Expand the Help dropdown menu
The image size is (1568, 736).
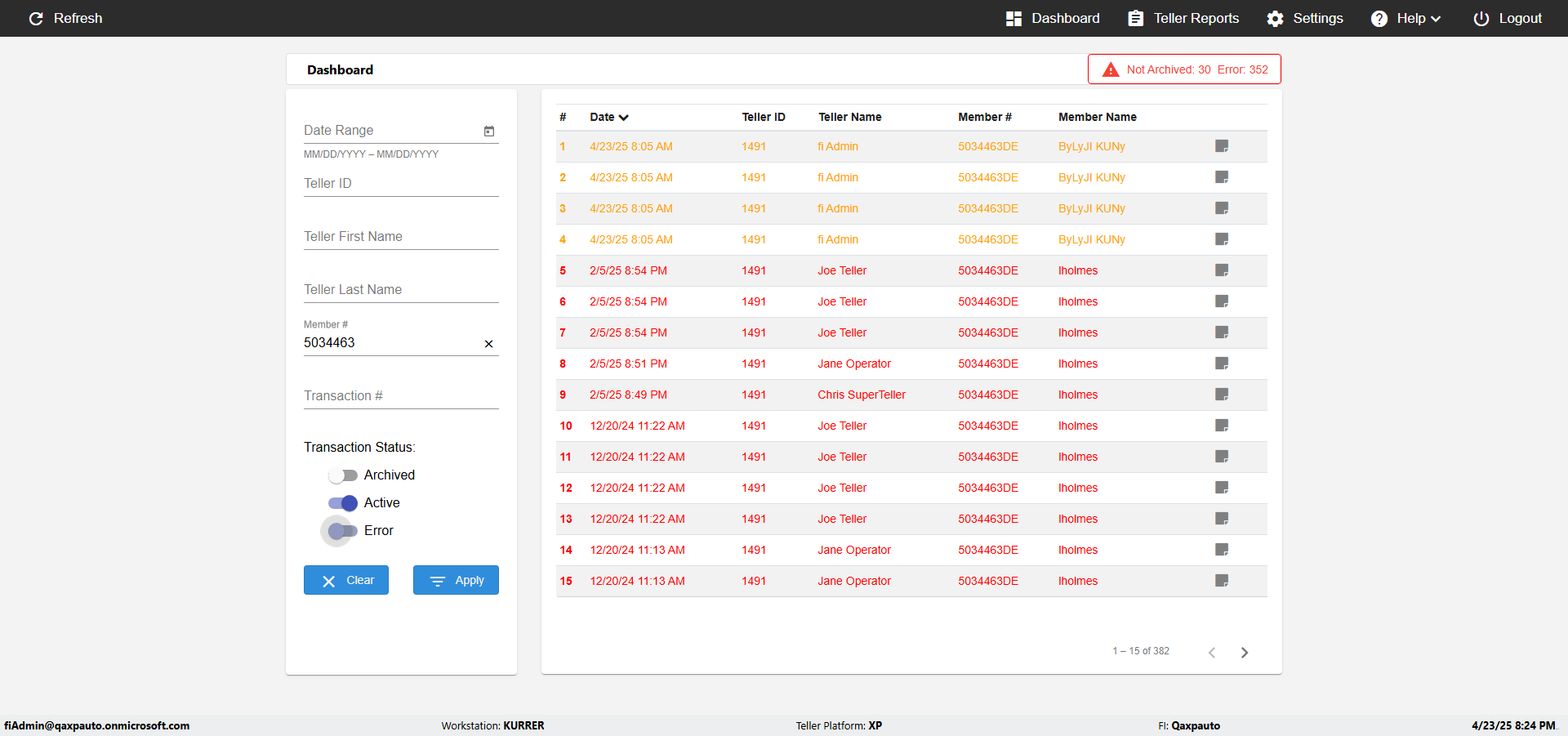[1405, 18]
